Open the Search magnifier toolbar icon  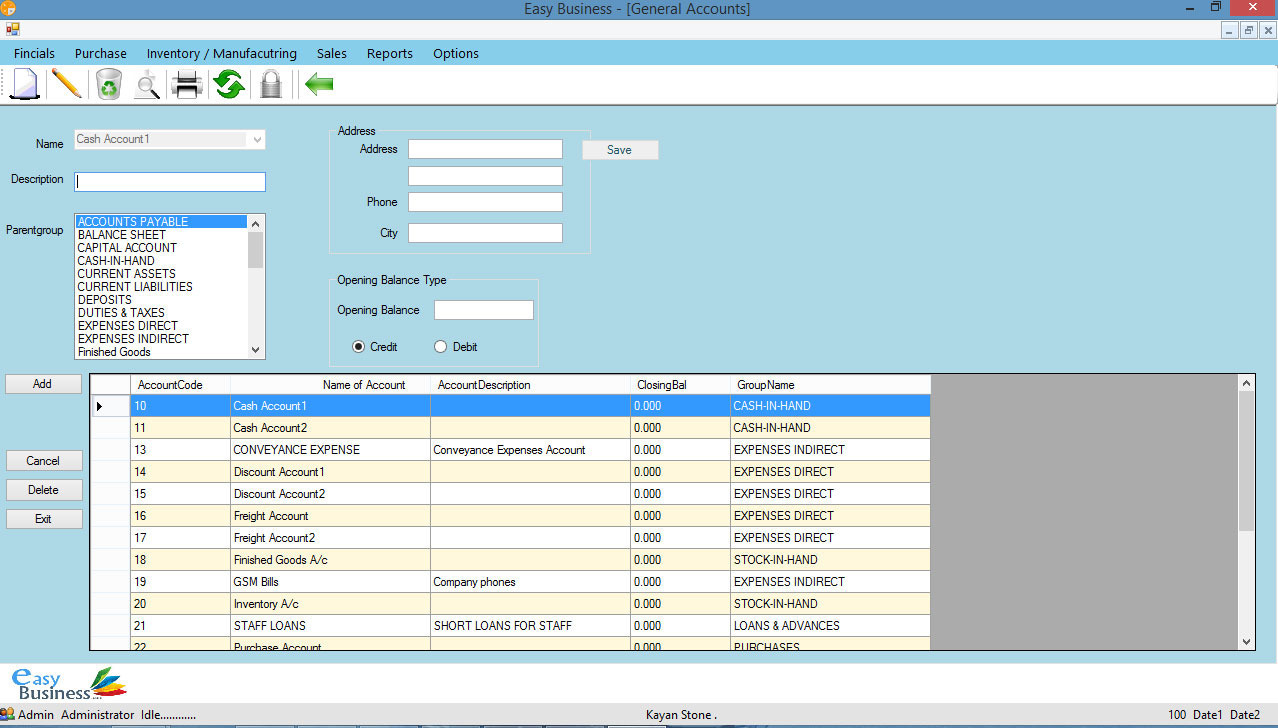148,85
